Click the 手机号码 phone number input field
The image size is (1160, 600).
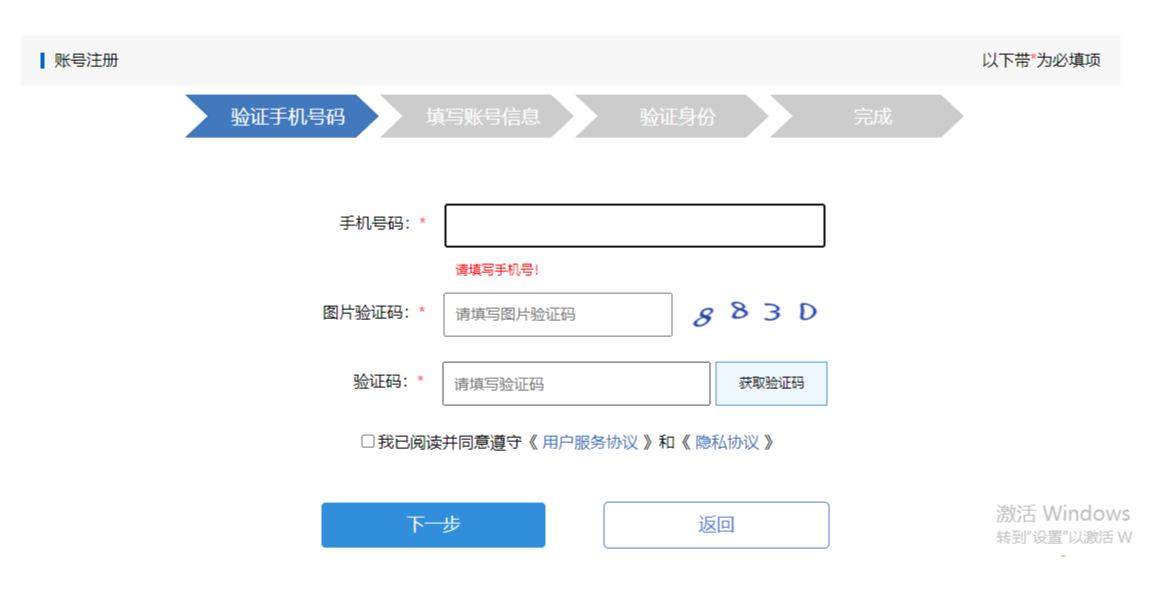click(634, 226)
